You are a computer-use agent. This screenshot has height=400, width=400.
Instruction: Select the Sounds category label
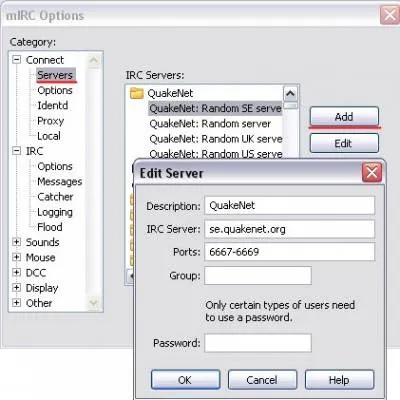[x=43, y=242]
